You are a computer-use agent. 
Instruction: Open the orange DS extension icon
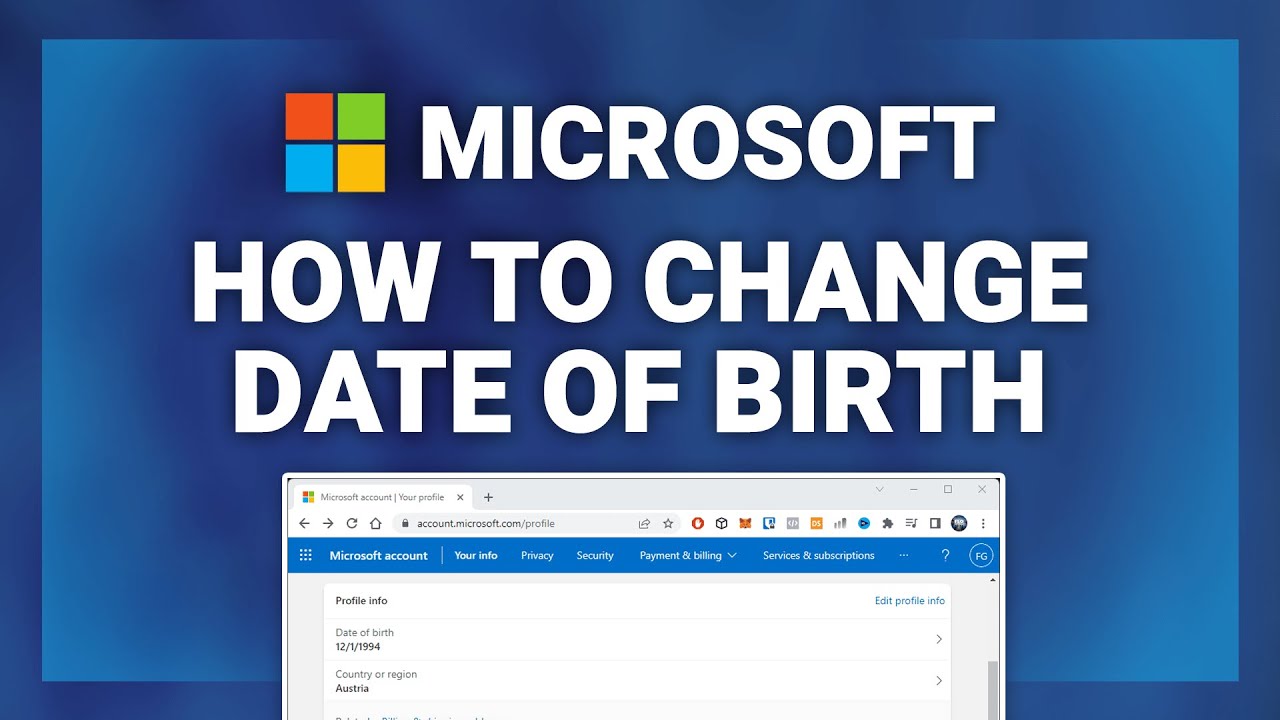coord(816,523)
